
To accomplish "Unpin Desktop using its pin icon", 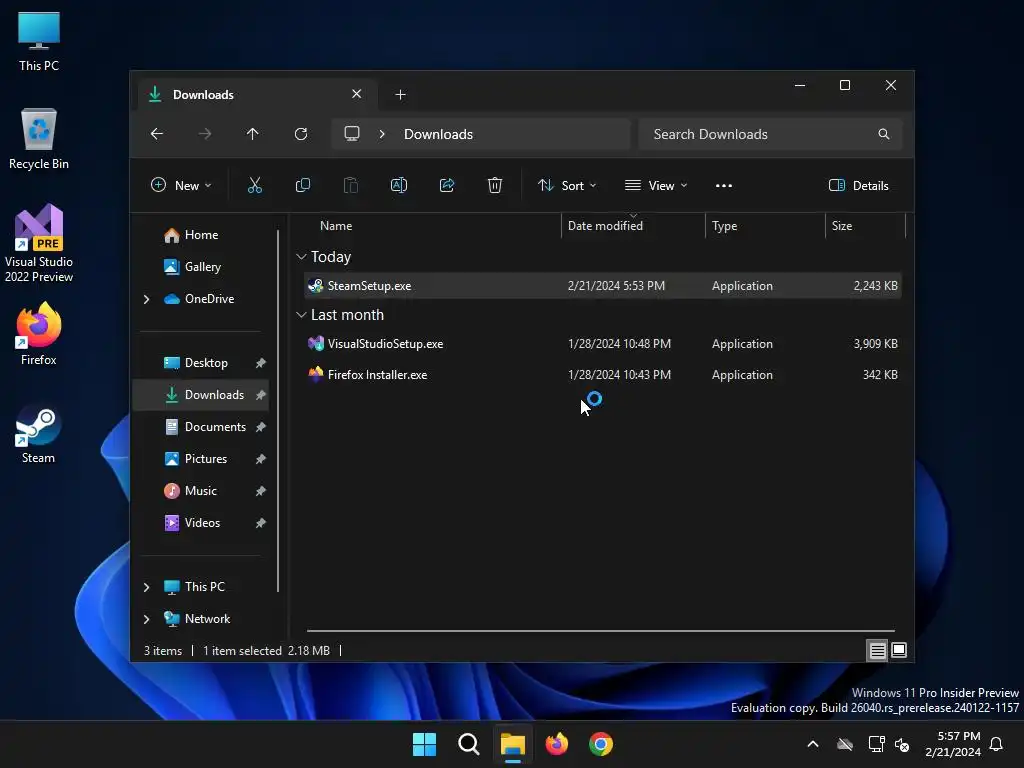I will [x=261, y=363].
